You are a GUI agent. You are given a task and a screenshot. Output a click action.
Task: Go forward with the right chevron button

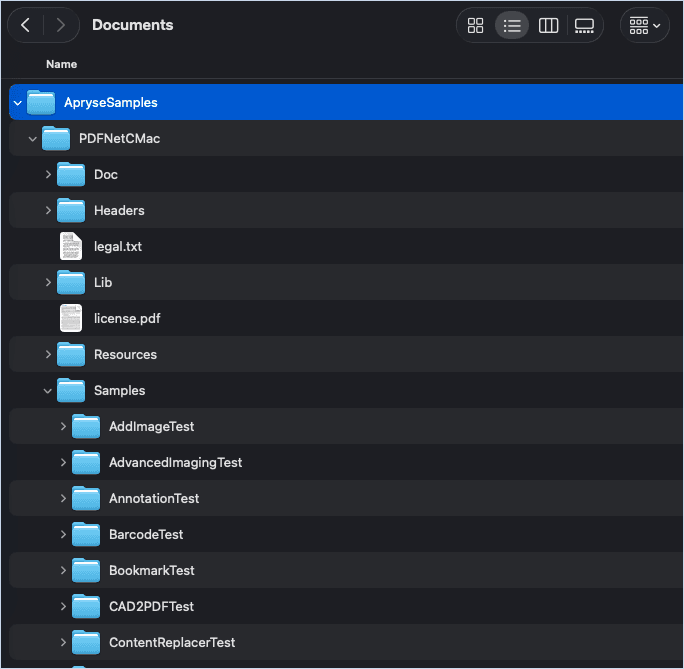61,25
